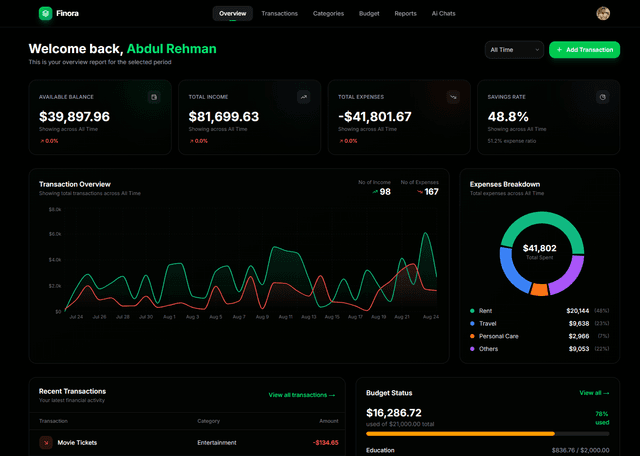This screenshot has height=456, width=640.
Task: Open the AI Chats tab
Action: [443, 13]
